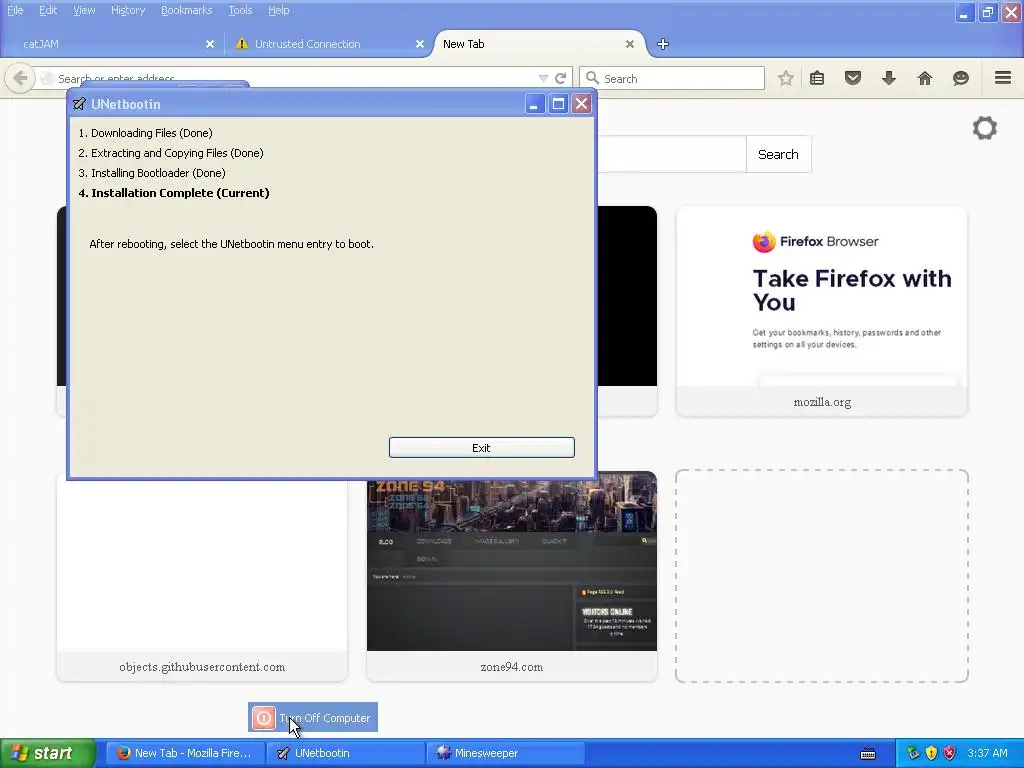Screen dimensions: 1024x768
Task: Minimize the UNetbootin window
Action: pyautogui.click(x=534, y=104)
